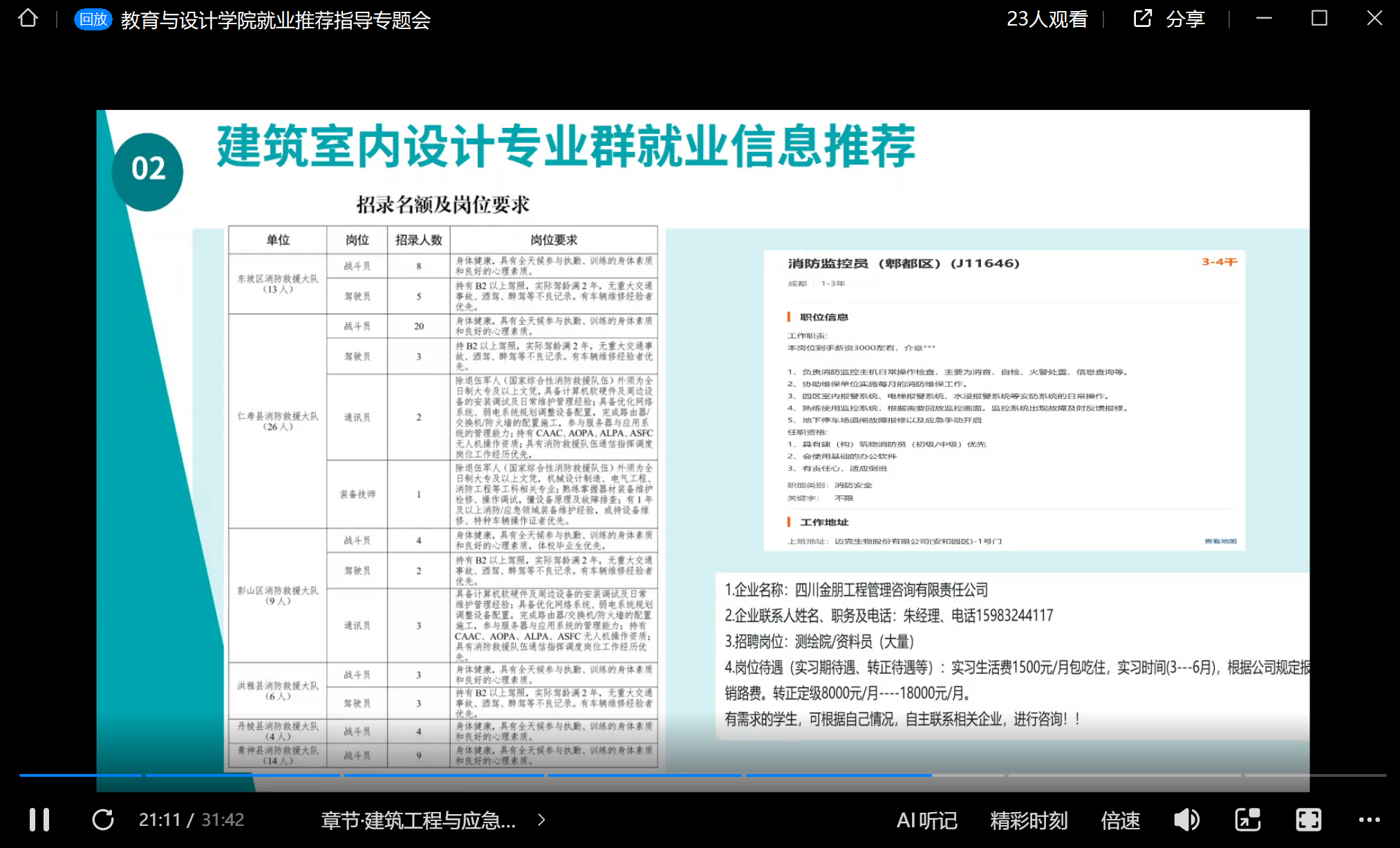
Task: Click first chapter segment on the timeline
Action: coord(80,775)
